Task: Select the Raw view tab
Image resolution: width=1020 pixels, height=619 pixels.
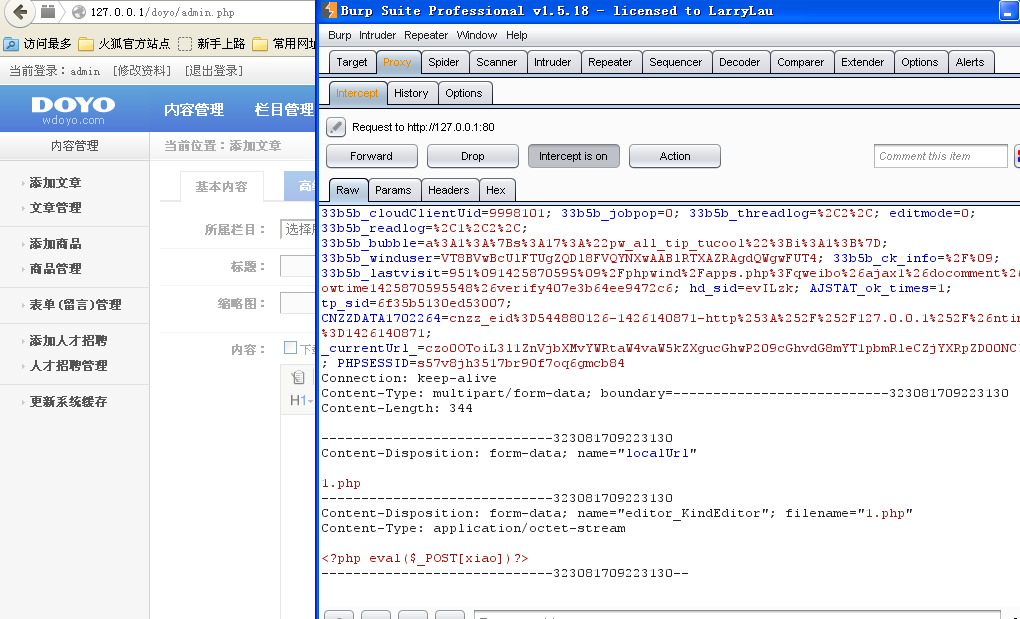Action: point(347,190)
